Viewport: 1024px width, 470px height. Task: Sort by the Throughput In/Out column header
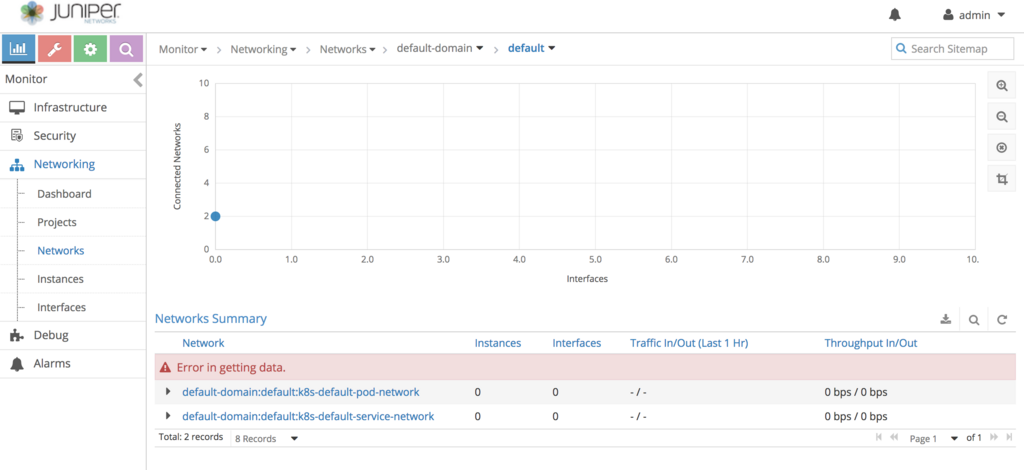[x=871, y=343]
